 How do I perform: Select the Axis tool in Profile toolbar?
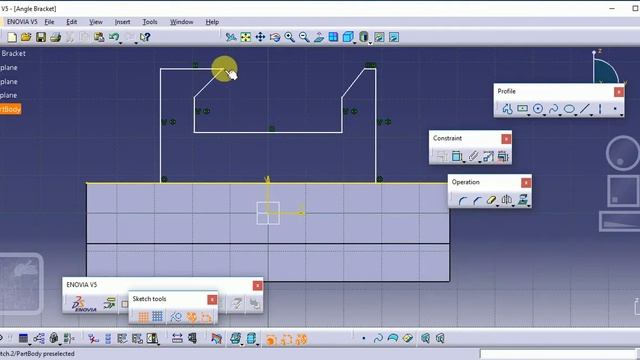(x=600, y=109)
